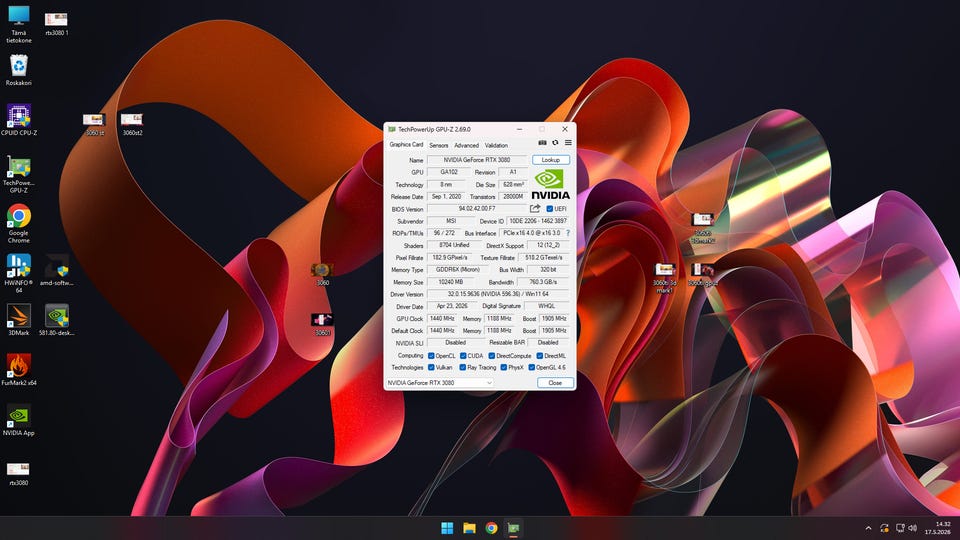
Task: Click the Close button in GPU-Z
Action: click(555, 383)
